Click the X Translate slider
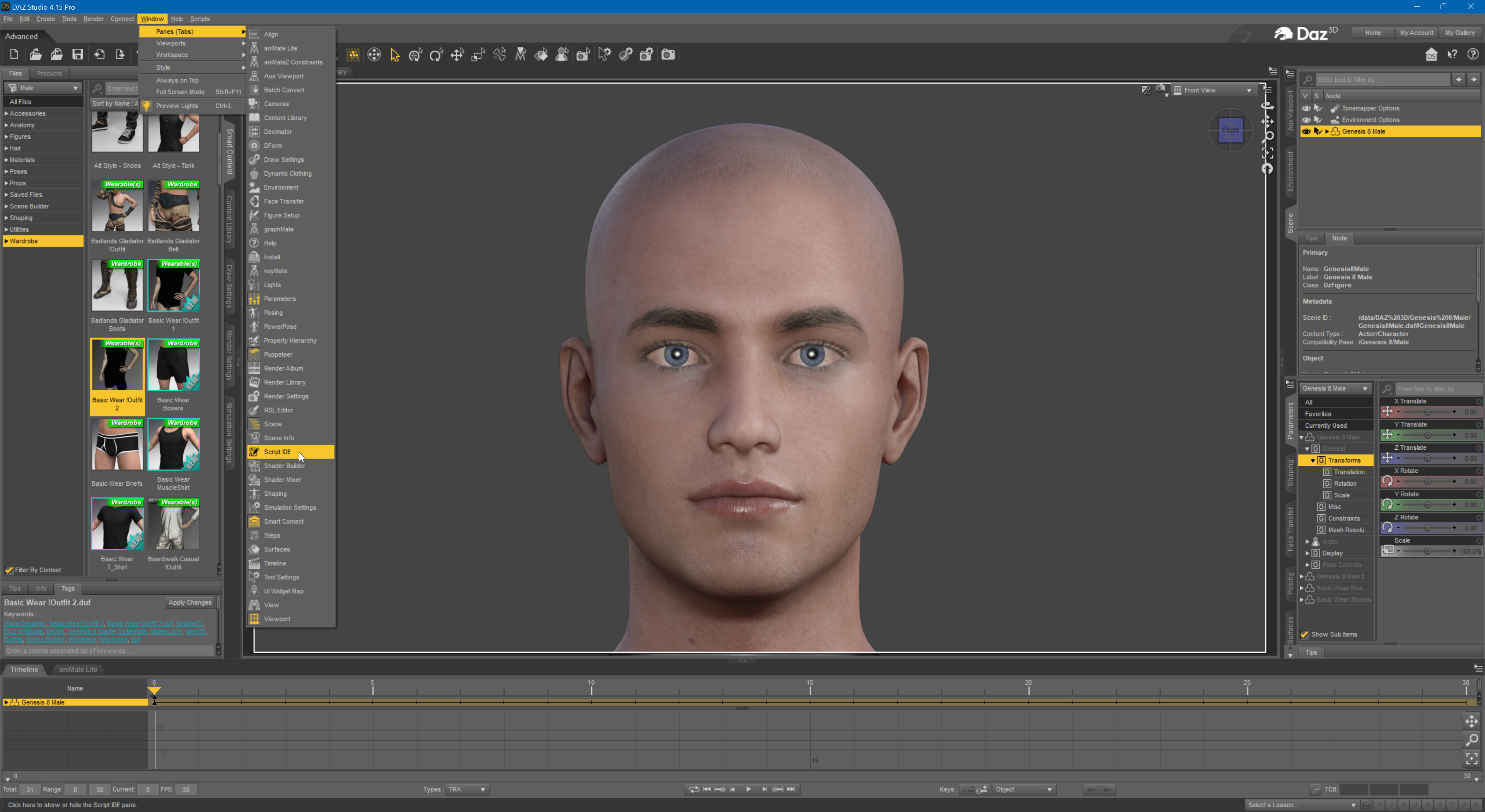This screenshot has width=1485, height=812. click(x=1427, y=412)
